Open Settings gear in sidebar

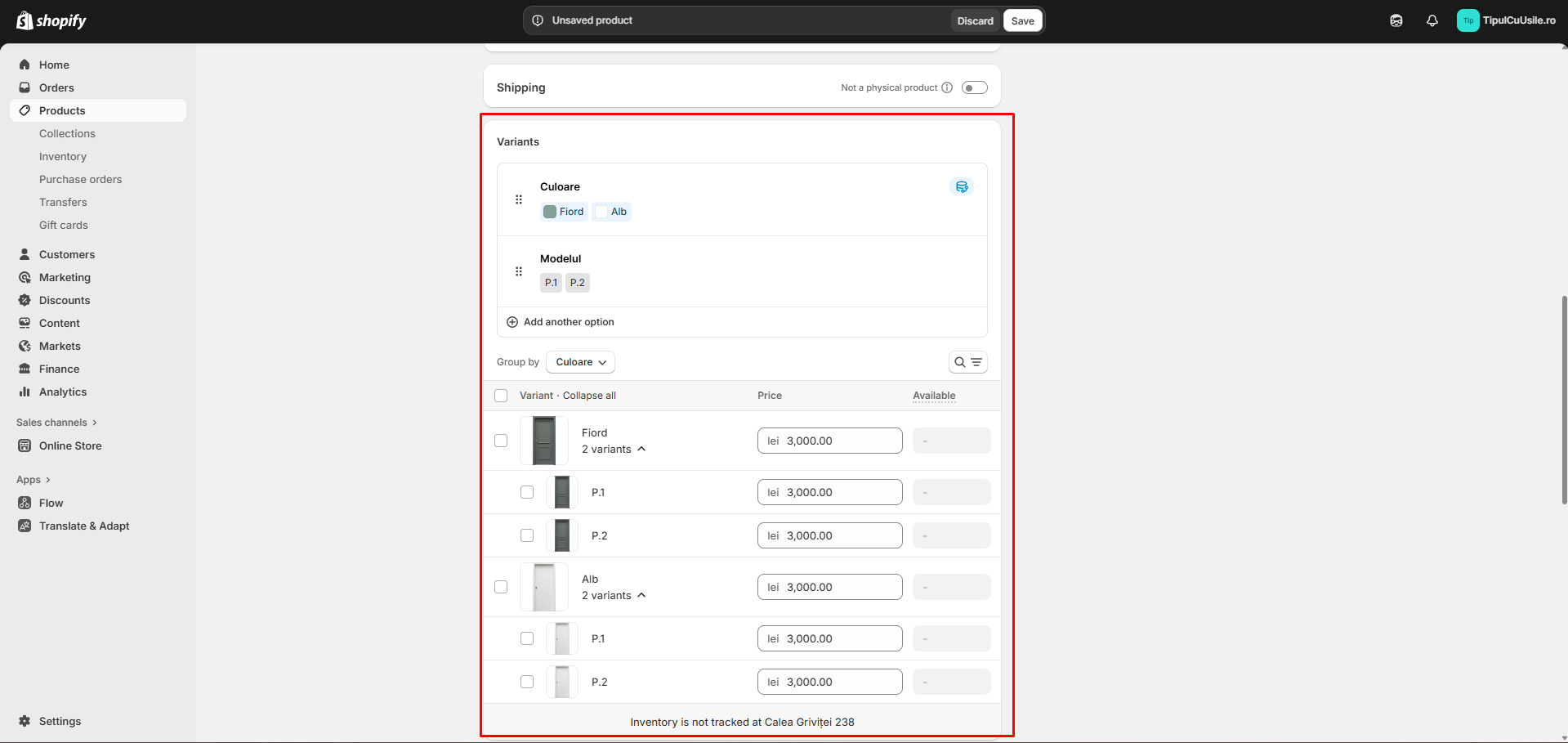click(x=25, y=721)
